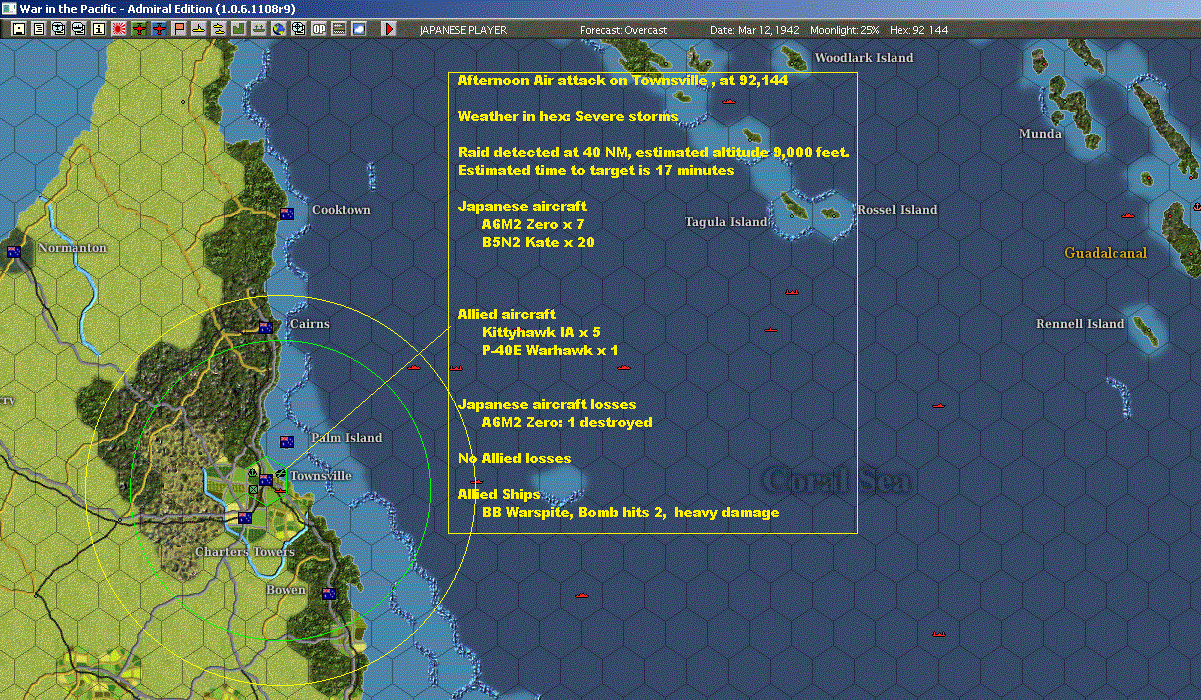Click the JAPANESE PLAYER status text

pyautogui.click(x=463, y=30)
